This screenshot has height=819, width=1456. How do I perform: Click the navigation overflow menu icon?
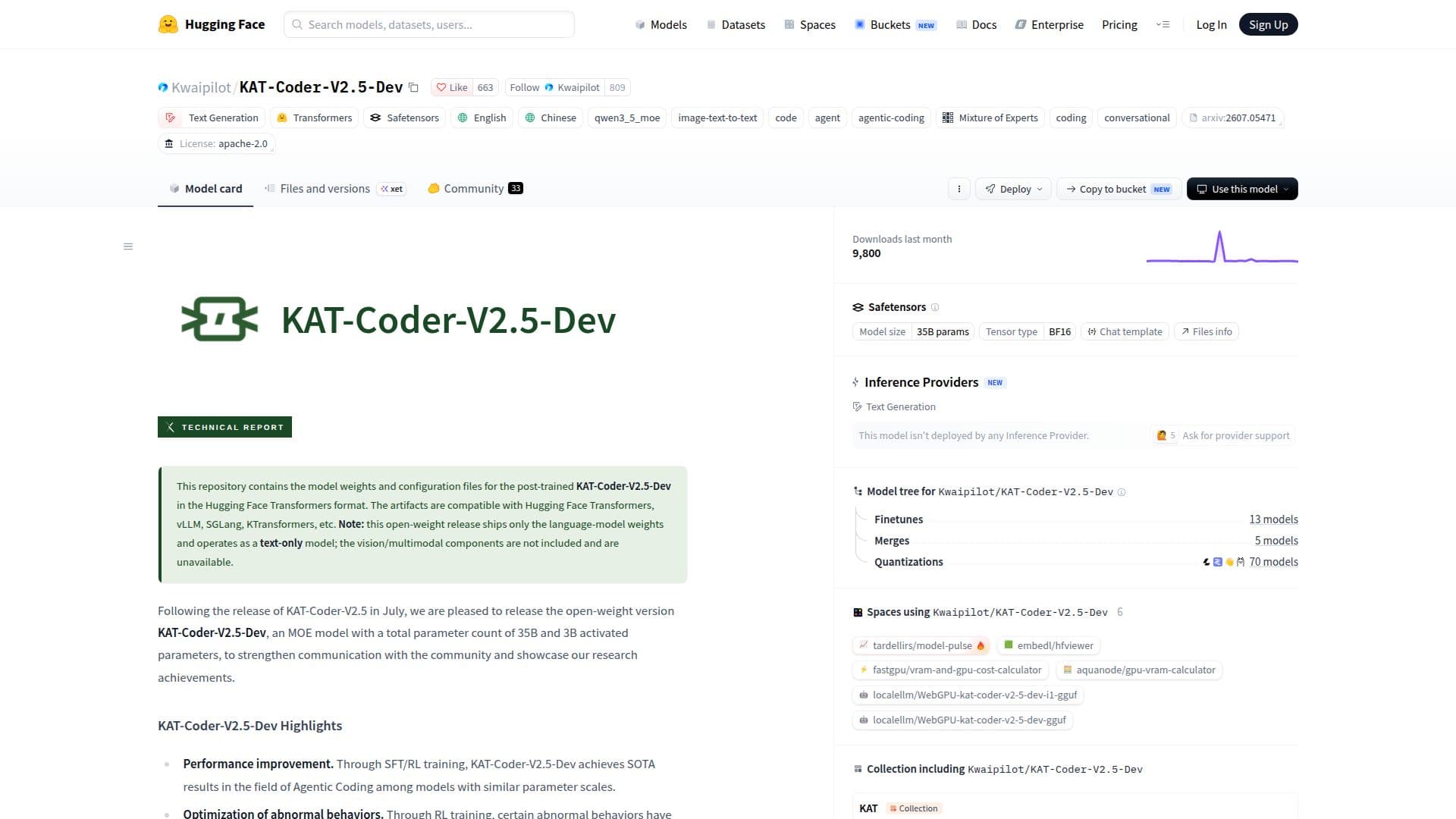tap(1163, 24)
